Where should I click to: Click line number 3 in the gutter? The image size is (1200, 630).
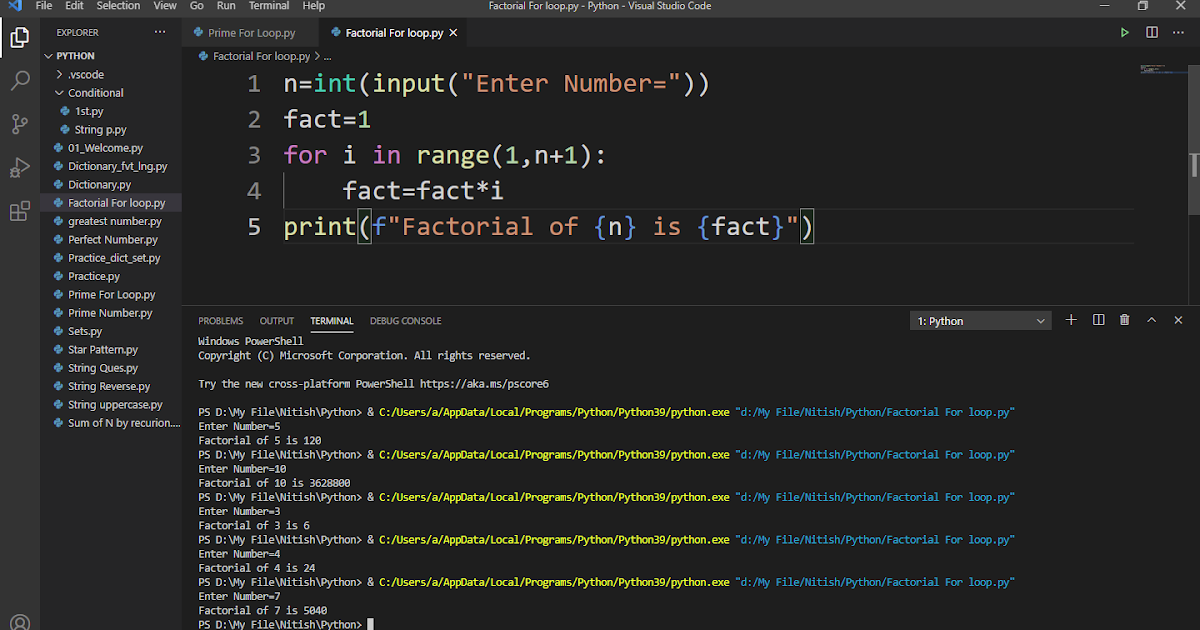(254, 155)
